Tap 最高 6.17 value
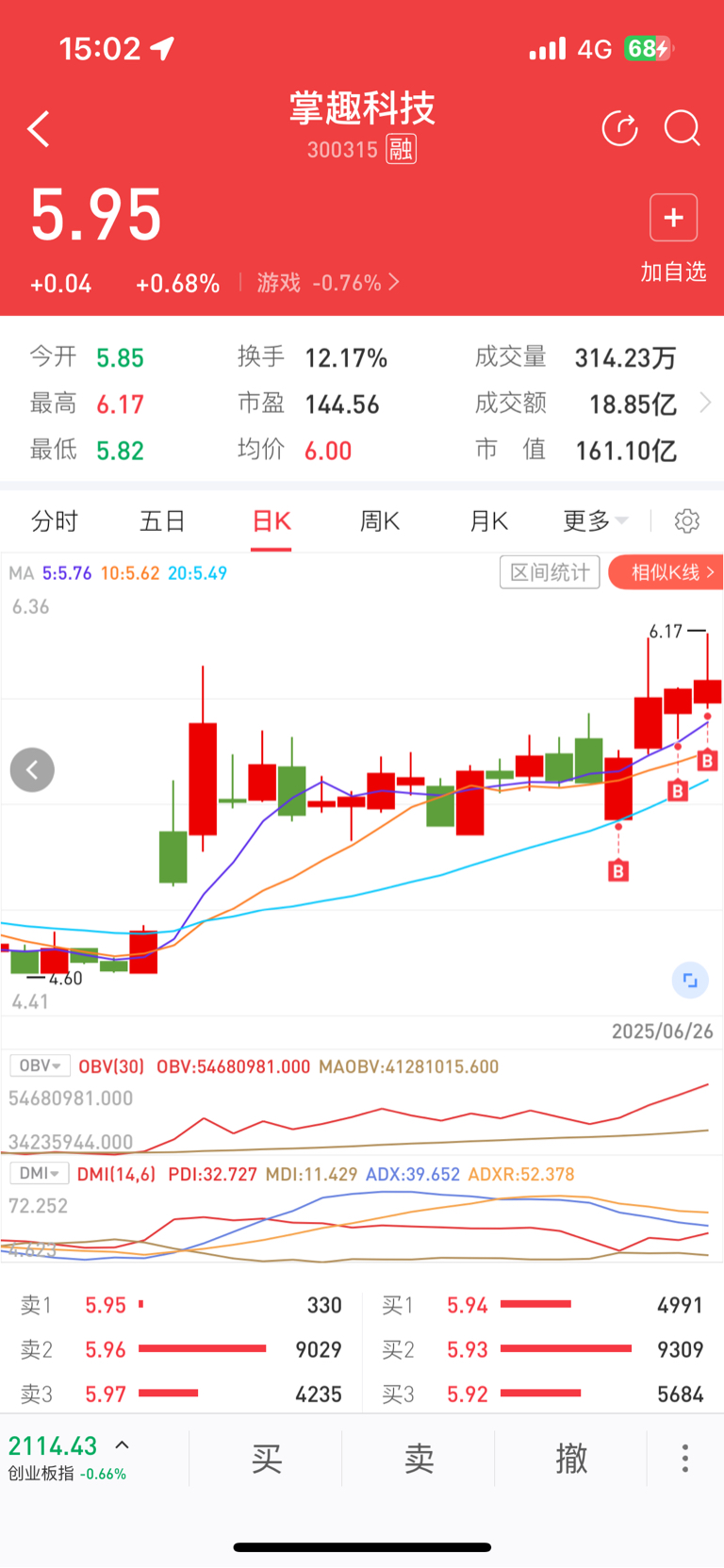 (x=121, y=404)
